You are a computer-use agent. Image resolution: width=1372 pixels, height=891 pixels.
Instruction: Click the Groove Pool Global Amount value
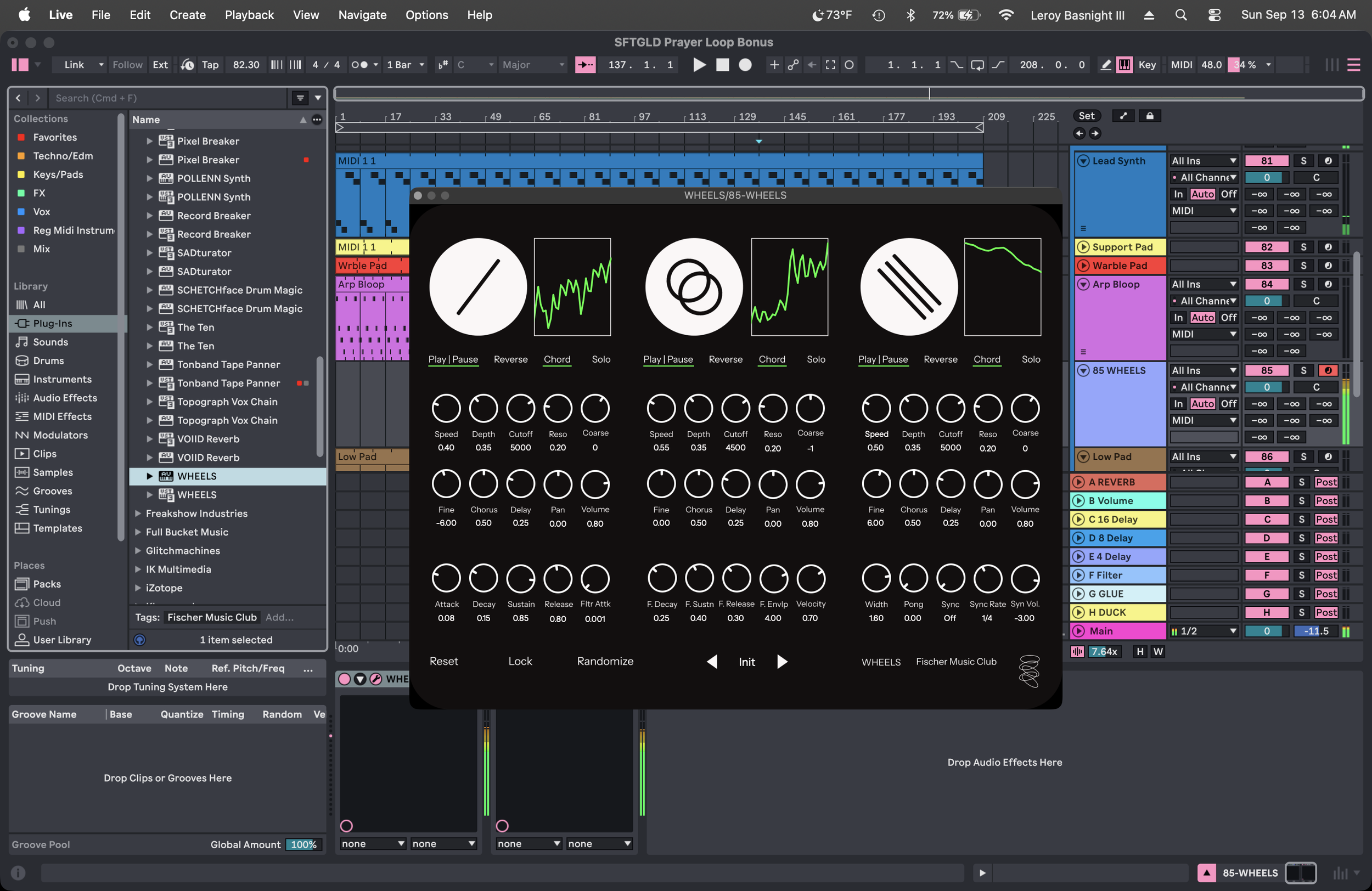[x=303, y=844]
